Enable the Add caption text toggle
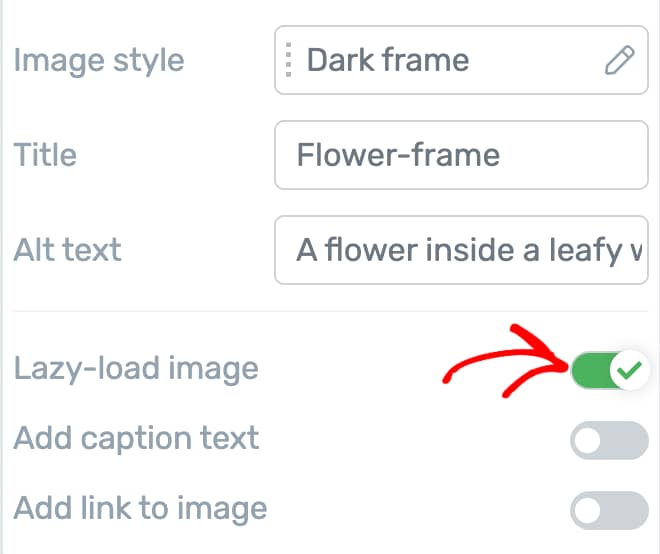Image resolution: width=660 pixels, height=554 pixels. point(609,441)
